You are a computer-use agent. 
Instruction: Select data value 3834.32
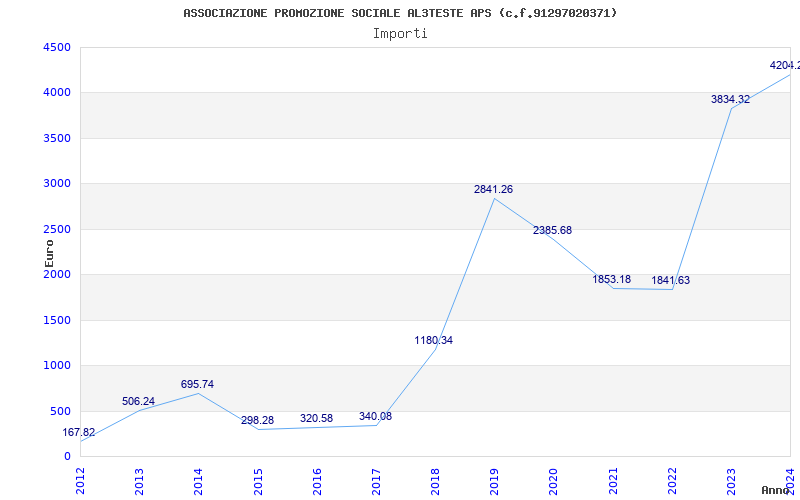click(731, 99)
